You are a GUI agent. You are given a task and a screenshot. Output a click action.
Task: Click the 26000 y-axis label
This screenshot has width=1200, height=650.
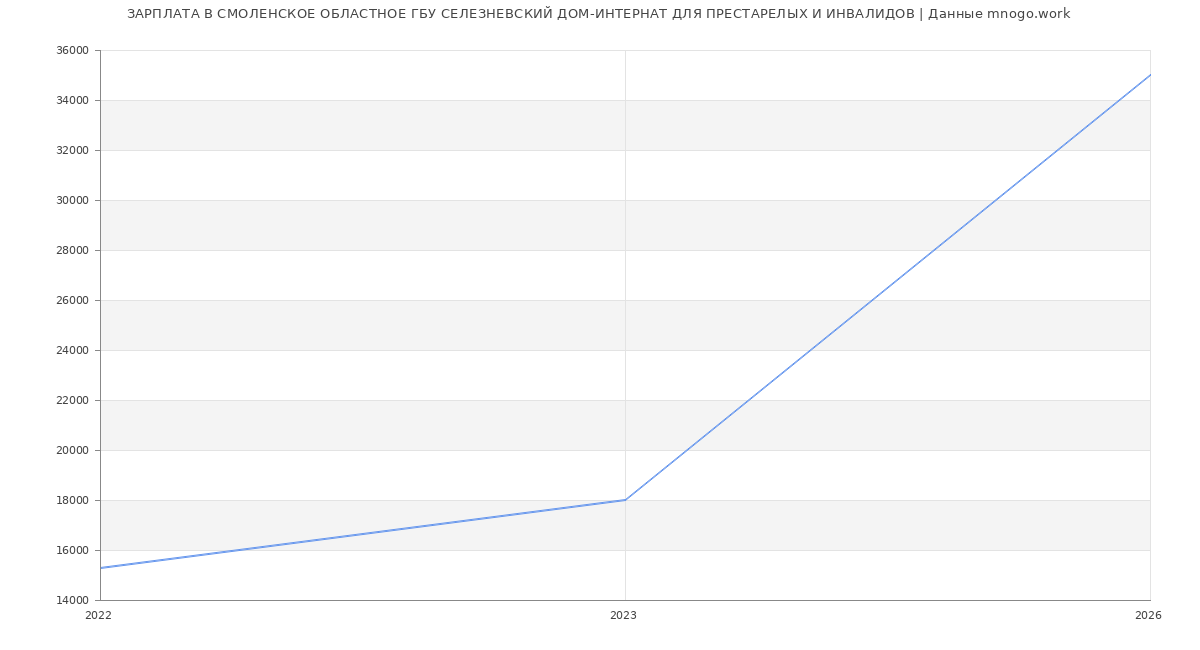[72, 301]
